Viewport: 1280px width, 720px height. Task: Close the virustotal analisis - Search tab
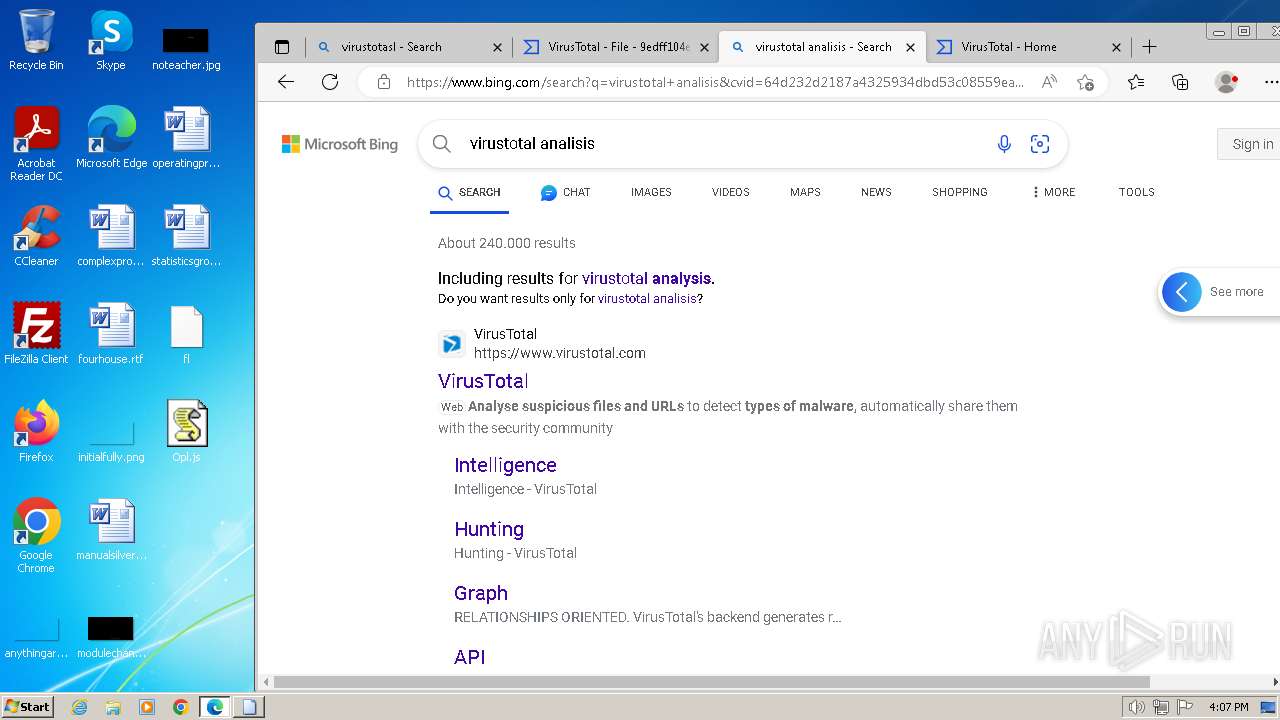(x=910, y=47)
